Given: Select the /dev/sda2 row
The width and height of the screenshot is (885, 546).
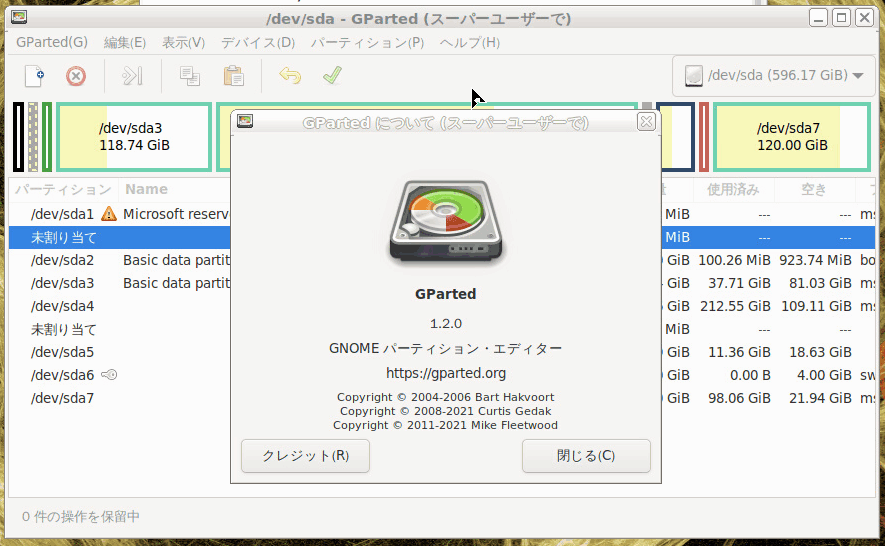Looking at the screenshot, I should click(x=442, y=260).
